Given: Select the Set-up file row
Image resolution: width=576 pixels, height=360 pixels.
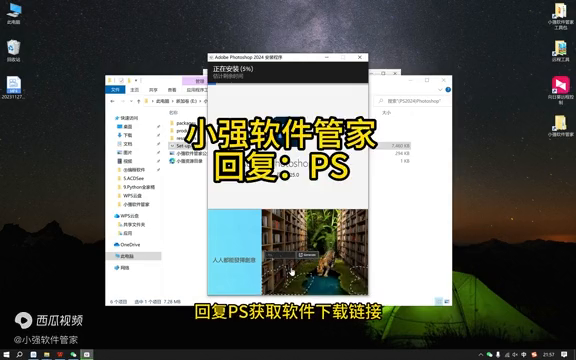Looking at the screenshot, I should coord(290,146).
